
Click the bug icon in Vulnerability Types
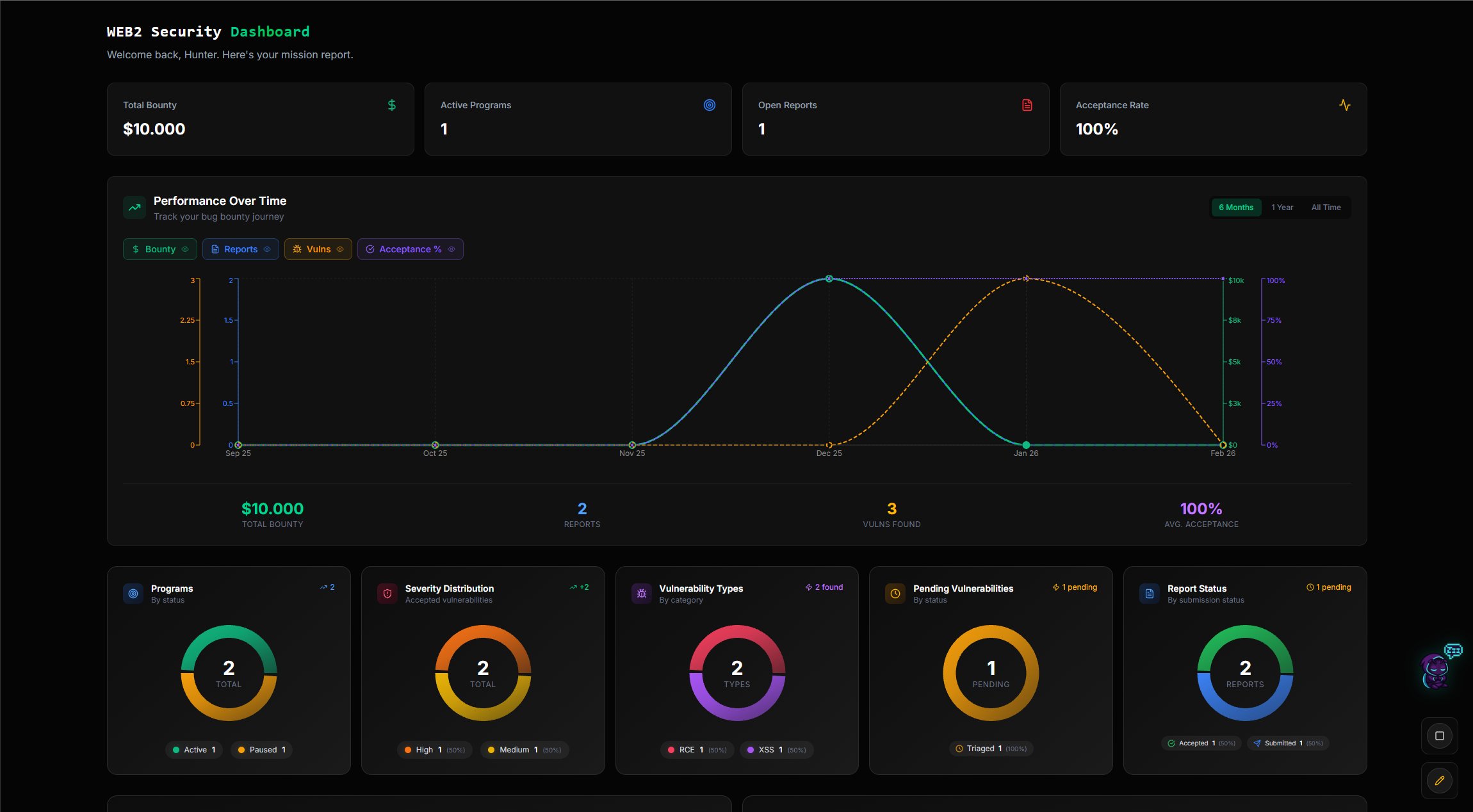click(x=641, y=594)
